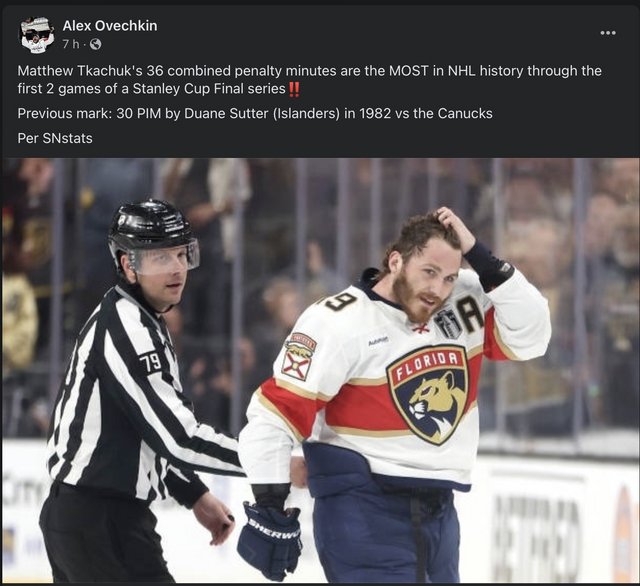Click the 7h post timestamp

pos(71,44)
